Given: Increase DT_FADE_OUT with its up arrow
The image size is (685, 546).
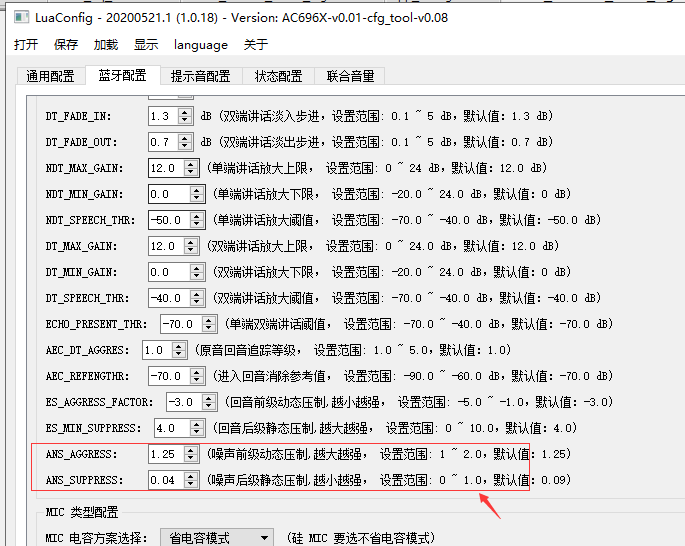Looking at the screenshot, I should pyautogui.click(x=185, y=138).
